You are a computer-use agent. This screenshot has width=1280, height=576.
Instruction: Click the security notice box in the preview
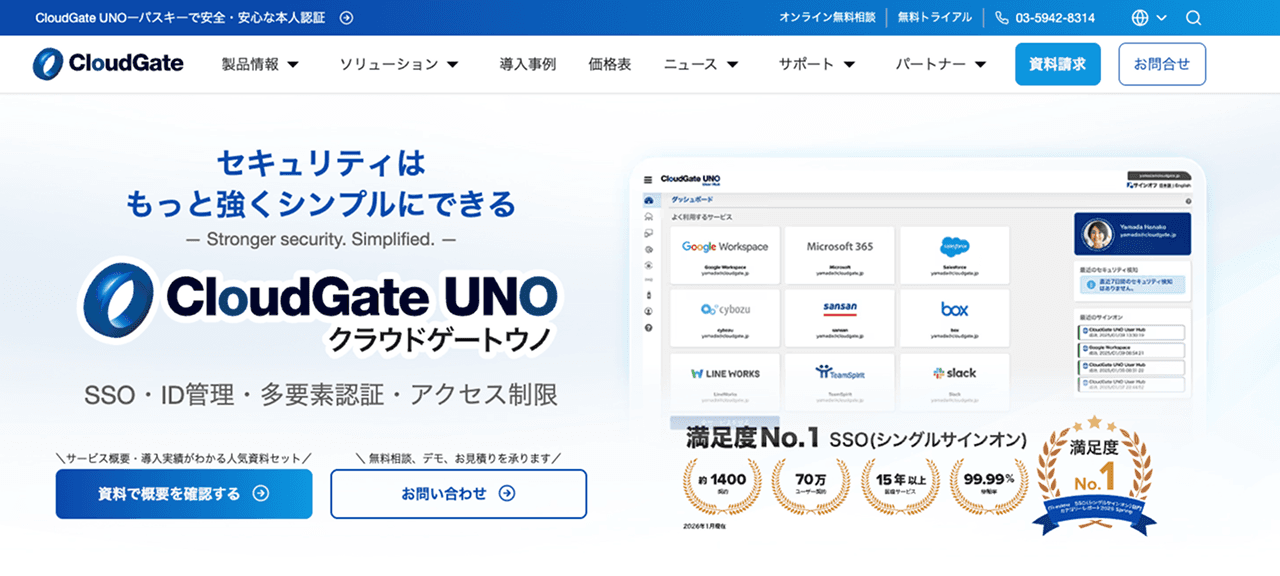click(1132, 286)
